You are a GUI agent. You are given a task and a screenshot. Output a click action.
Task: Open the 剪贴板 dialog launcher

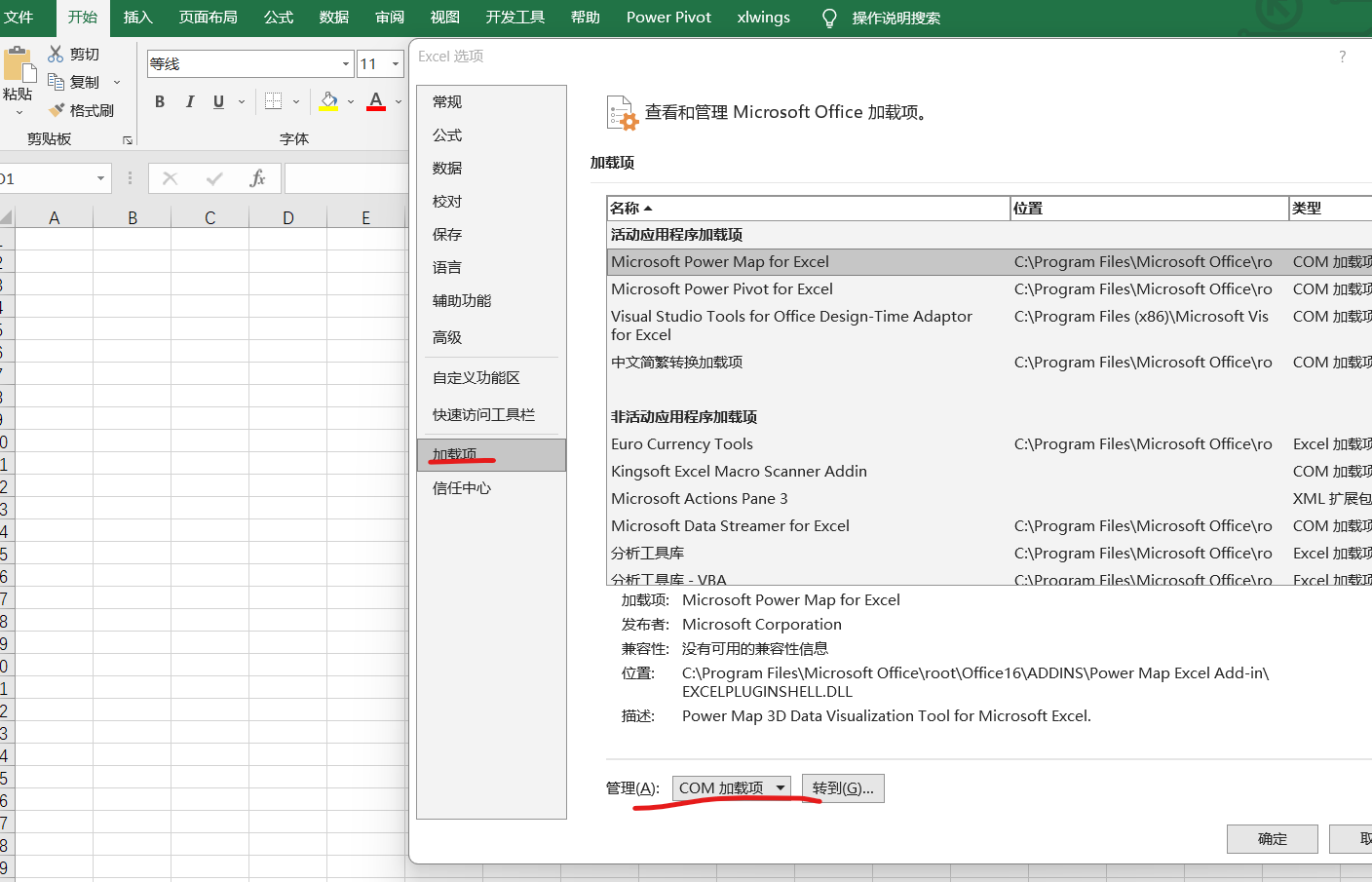128,140
